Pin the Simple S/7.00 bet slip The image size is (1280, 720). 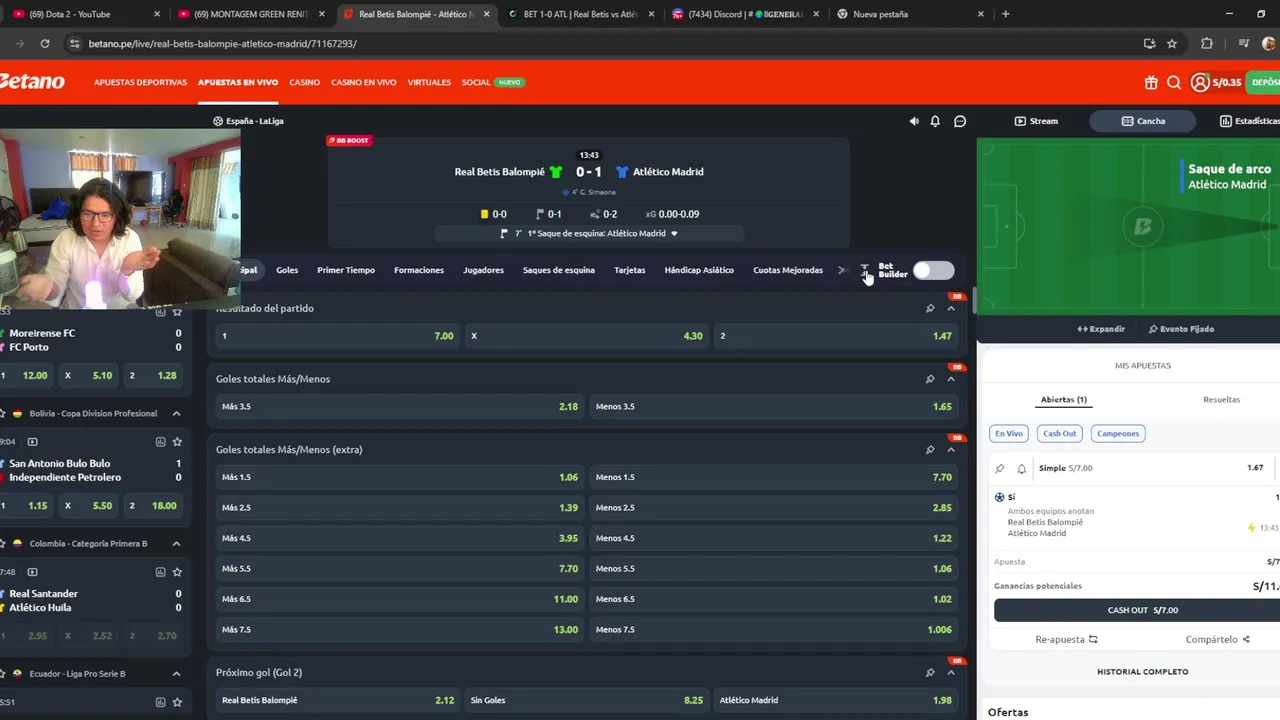tap(1000, 468)
